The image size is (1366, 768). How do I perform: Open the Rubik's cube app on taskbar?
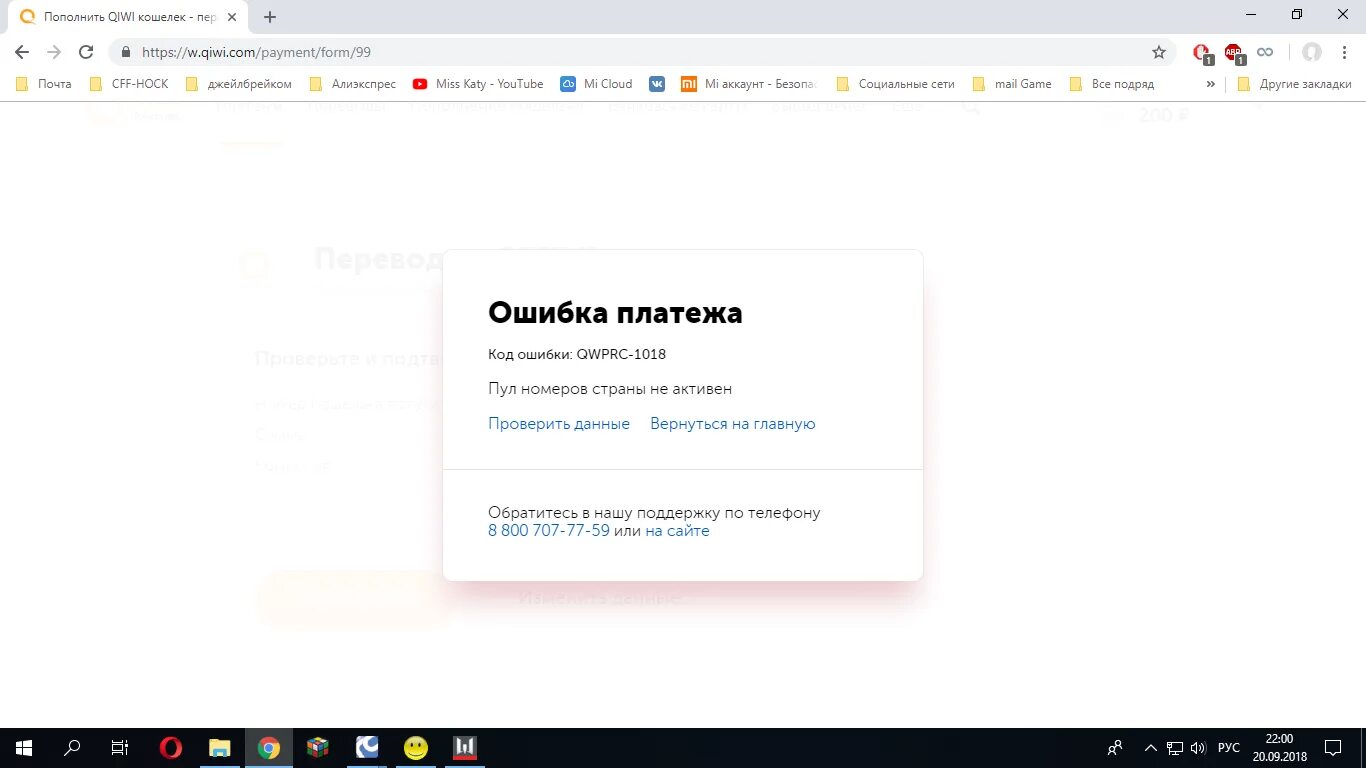point(317,748)
